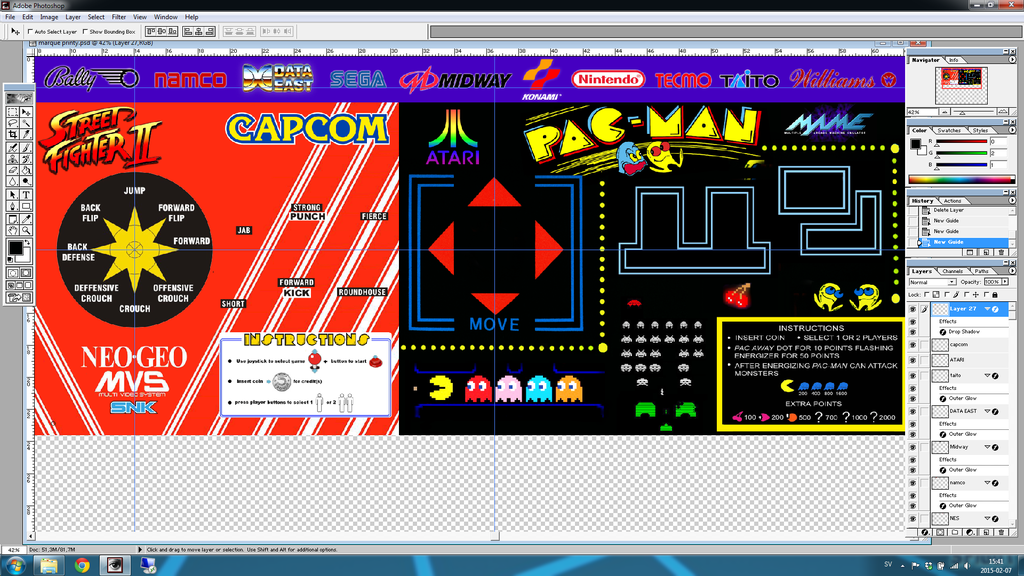
Task: Delete current state in History panel
Action: (1001, 252)
